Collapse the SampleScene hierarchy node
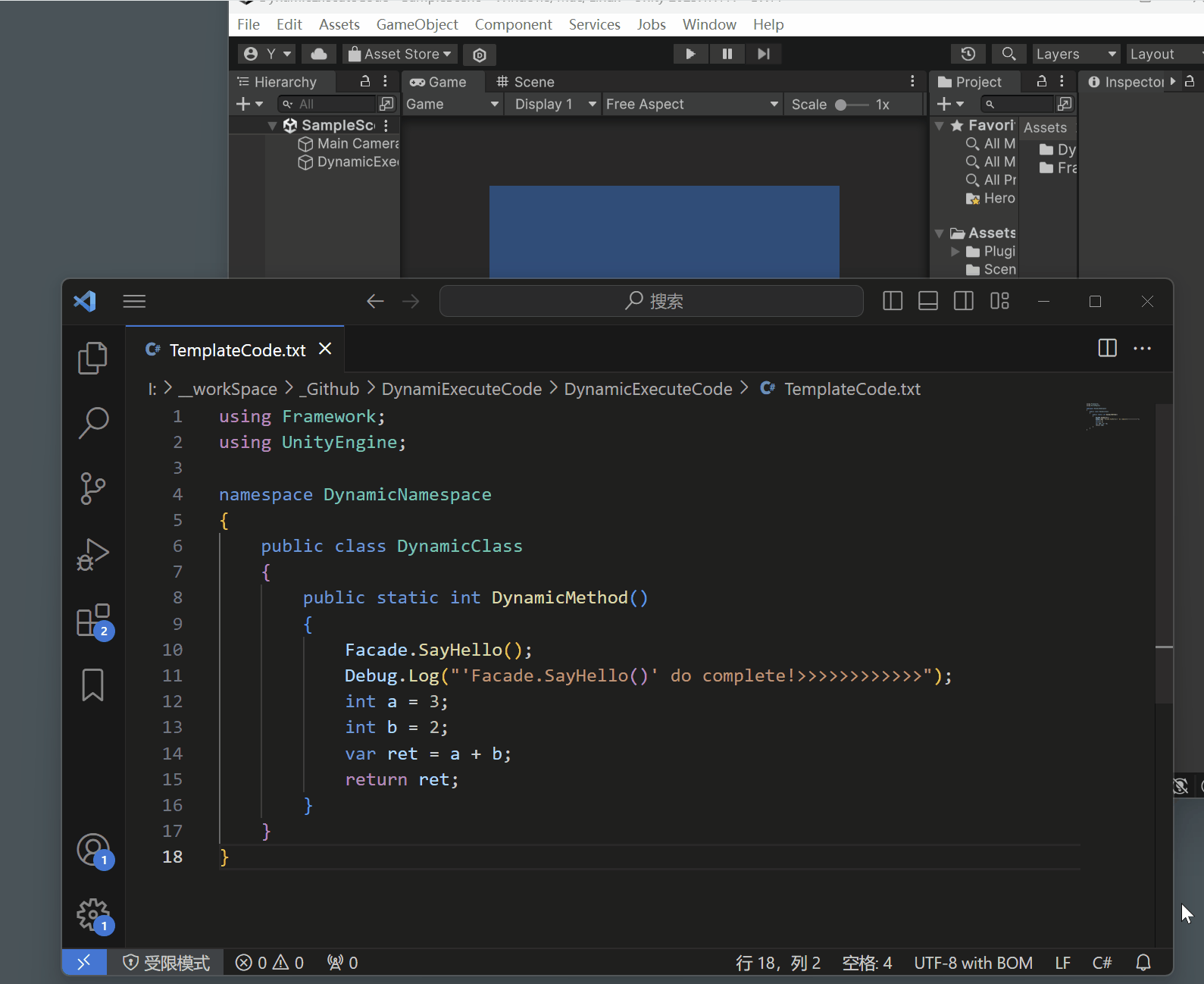 (273, 126)
